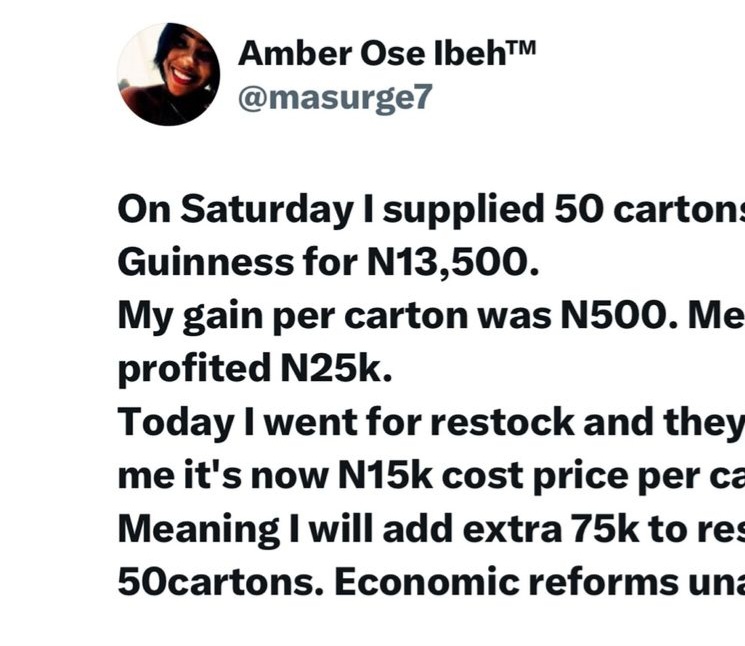Click the word Meaning starting the seventh line
Viewport: 745px width, 646px height.
(x=197, y=528)
